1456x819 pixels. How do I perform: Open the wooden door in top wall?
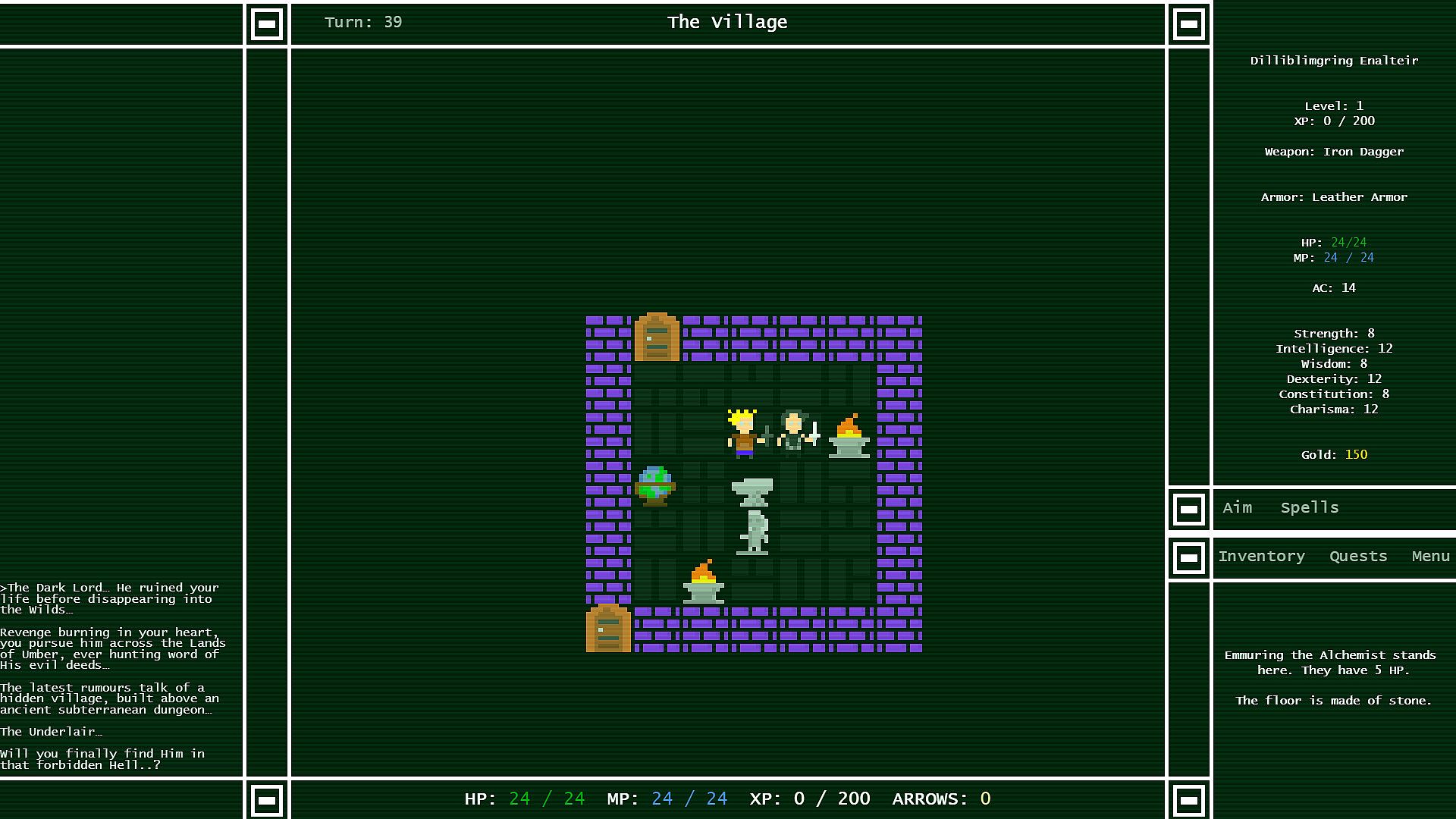656,337
